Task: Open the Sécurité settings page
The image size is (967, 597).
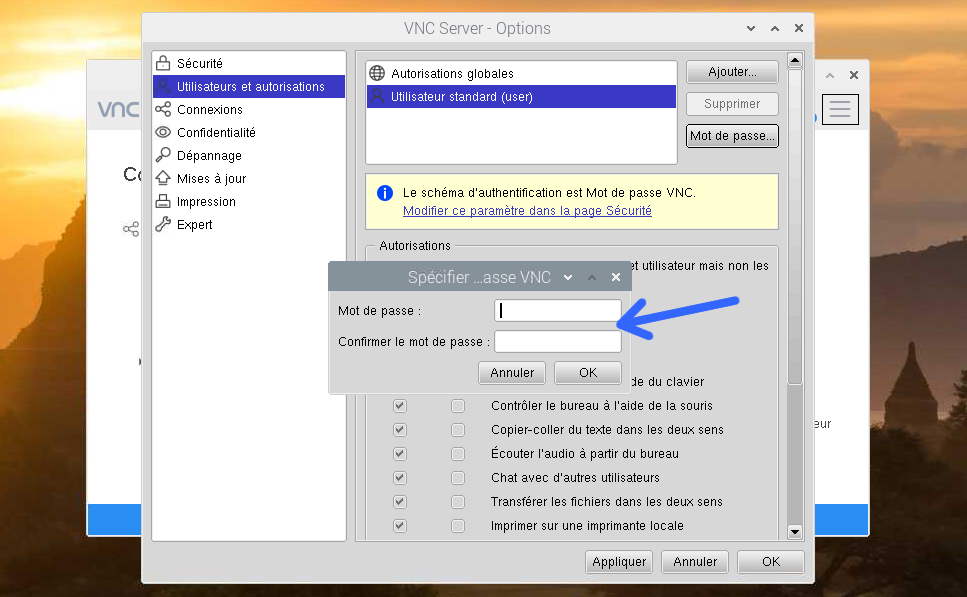Action: pyautogui.click(x=249, y=63)
